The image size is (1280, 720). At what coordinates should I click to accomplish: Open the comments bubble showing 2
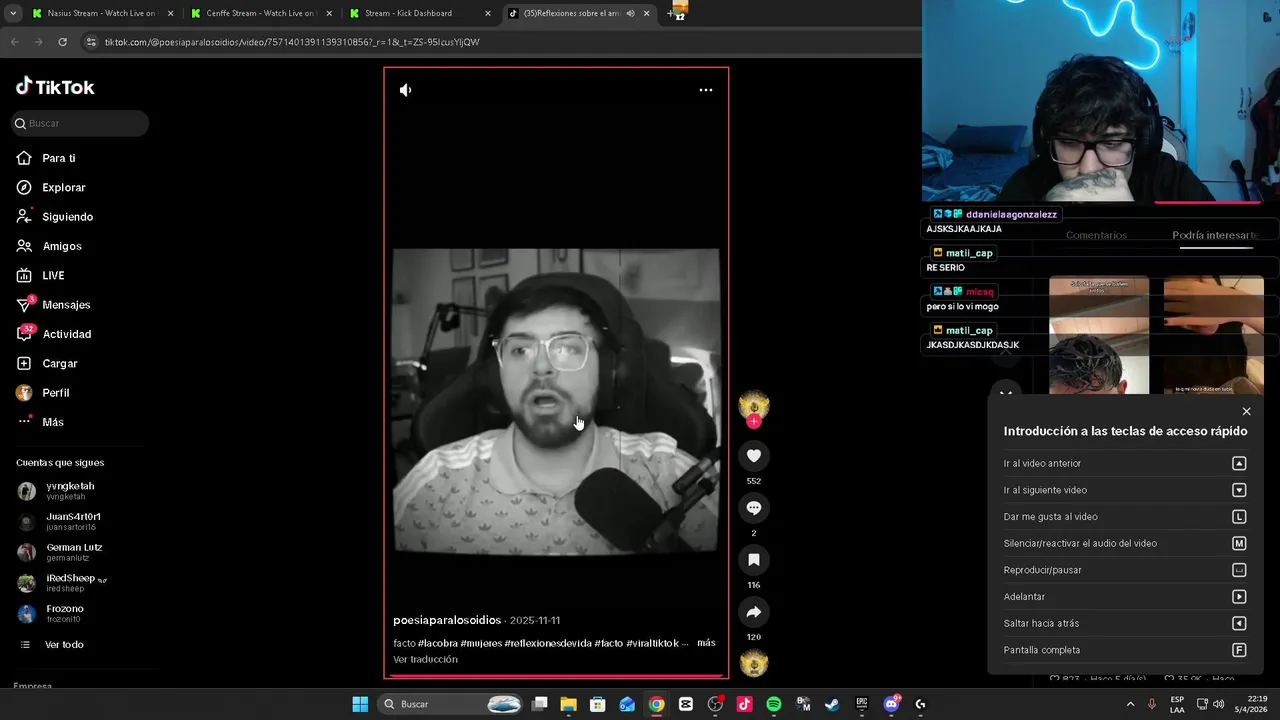click(754, 508)
